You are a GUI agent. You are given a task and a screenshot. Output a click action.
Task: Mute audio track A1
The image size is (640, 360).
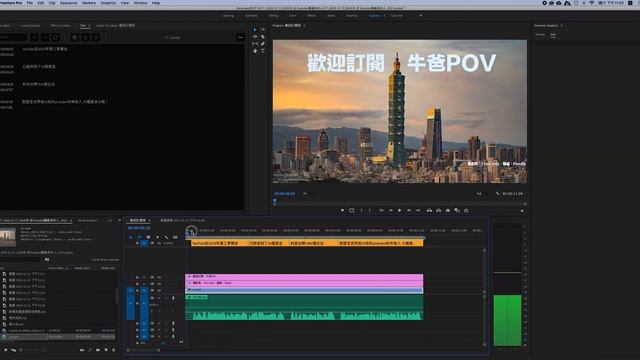point(159,298)
